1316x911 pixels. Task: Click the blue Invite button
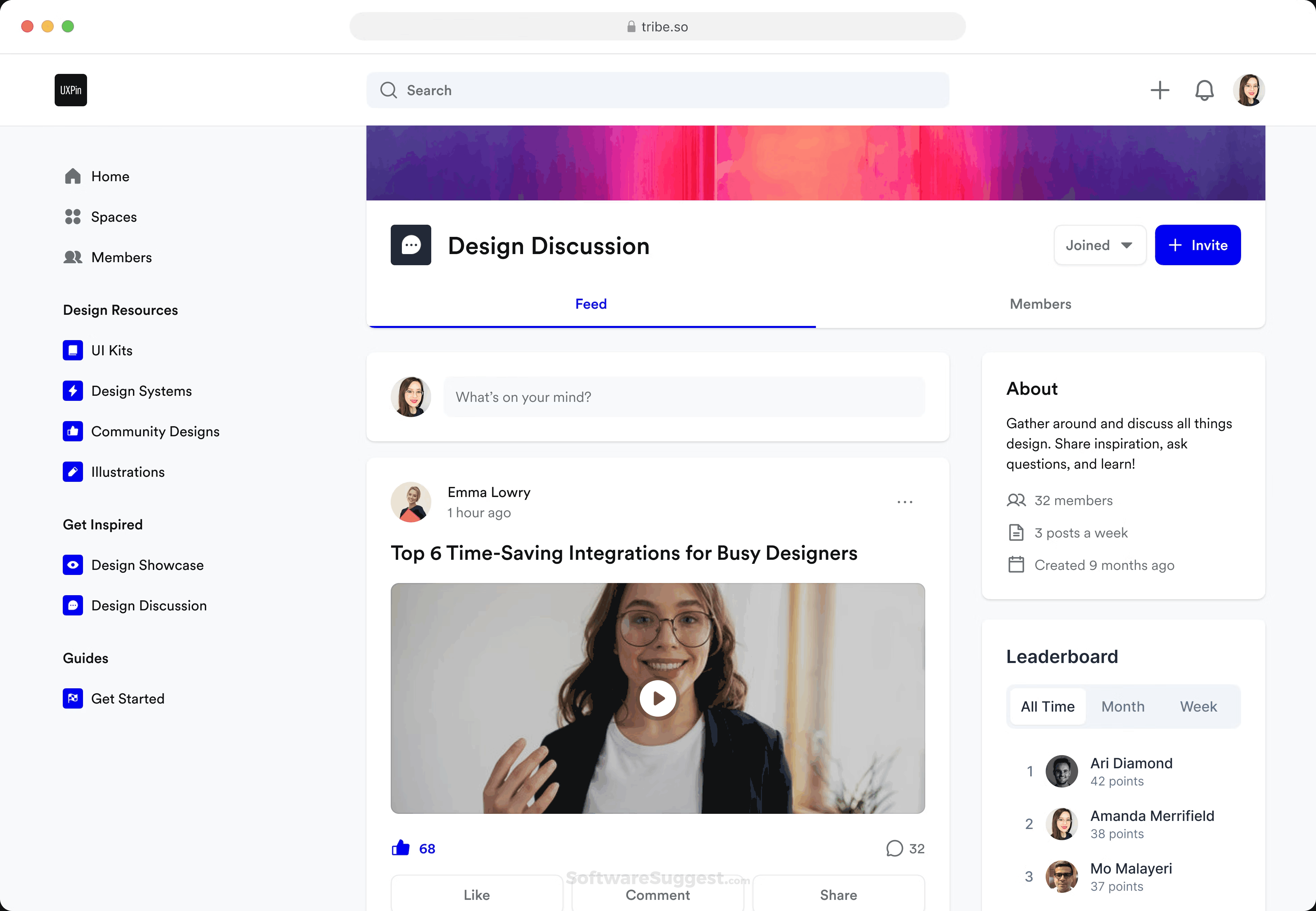pos(1197,245)
